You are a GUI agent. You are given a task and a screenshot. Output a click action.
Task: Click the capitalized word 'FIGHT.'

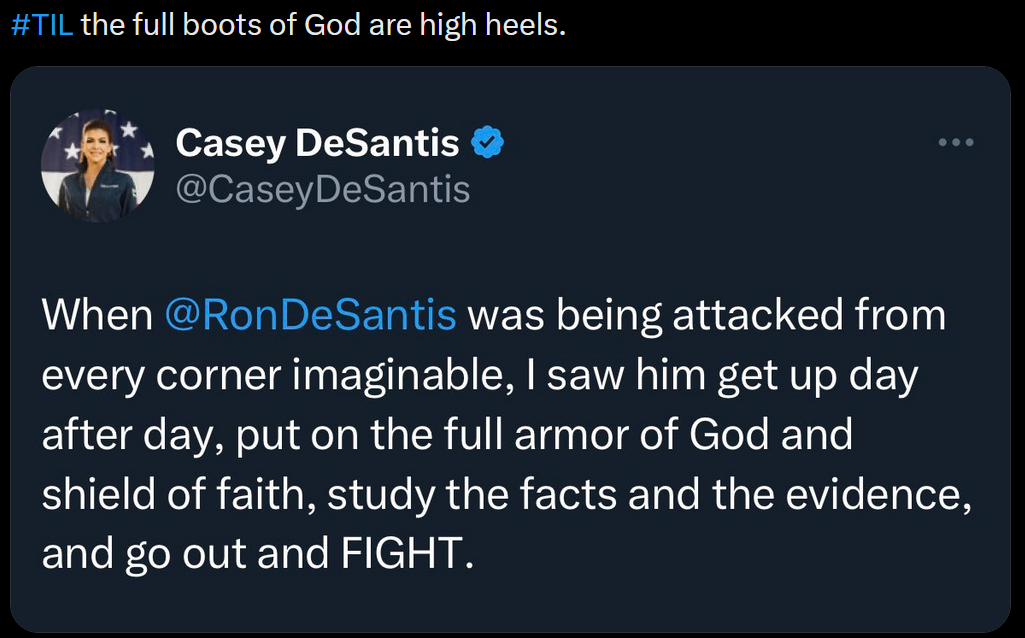[x=406, y=554]
